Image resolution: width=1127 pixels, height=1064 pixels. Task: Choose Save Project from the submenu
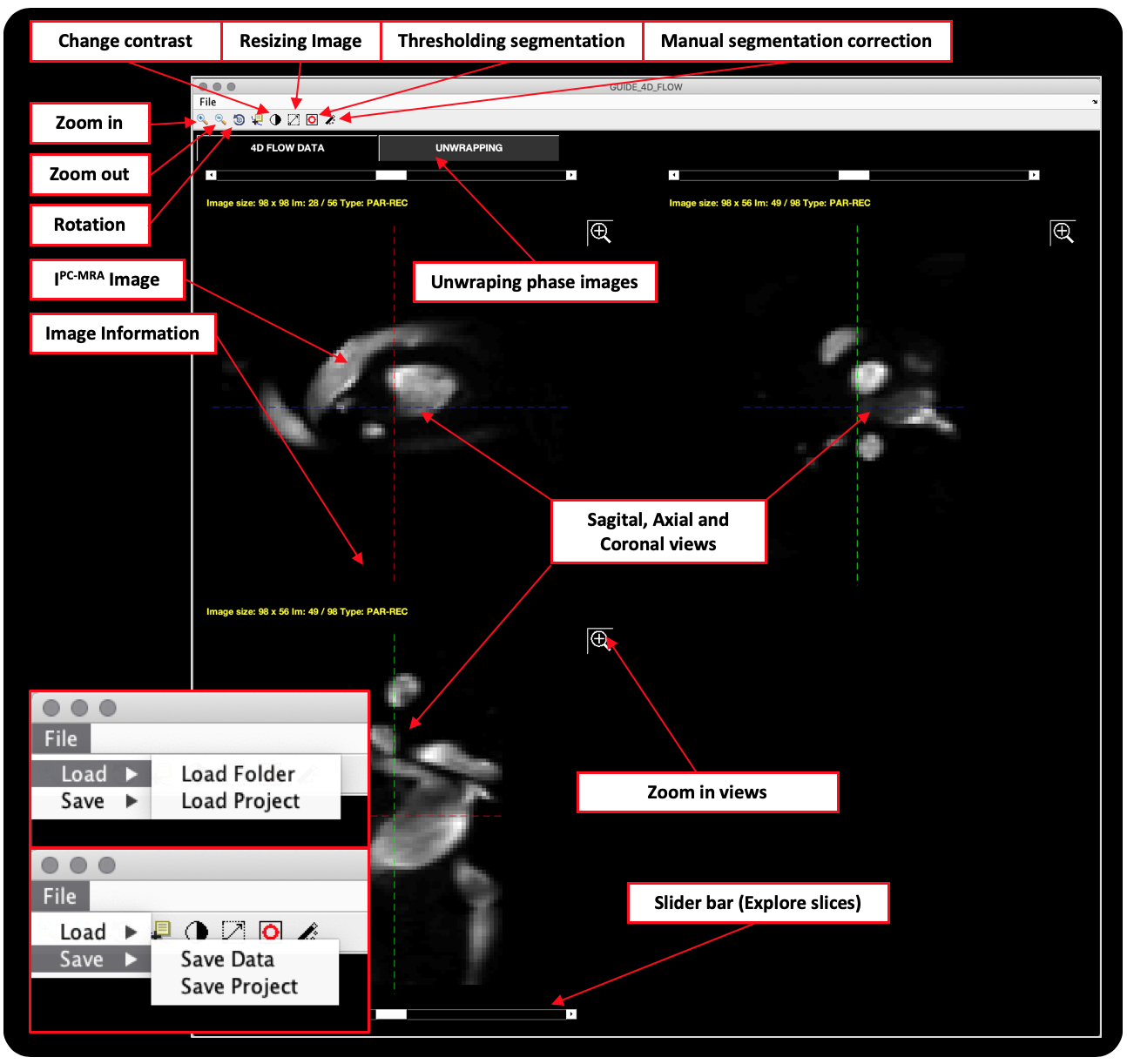coord(239,987)
